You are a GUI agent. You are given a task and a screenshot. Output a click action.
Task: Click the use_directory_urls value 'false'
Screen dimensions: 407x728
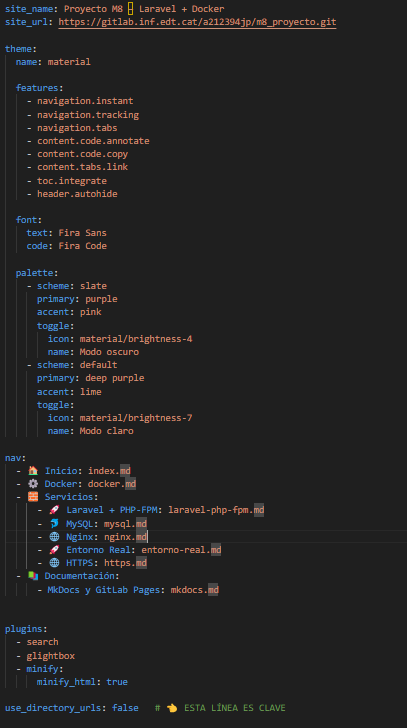[125, 707]
